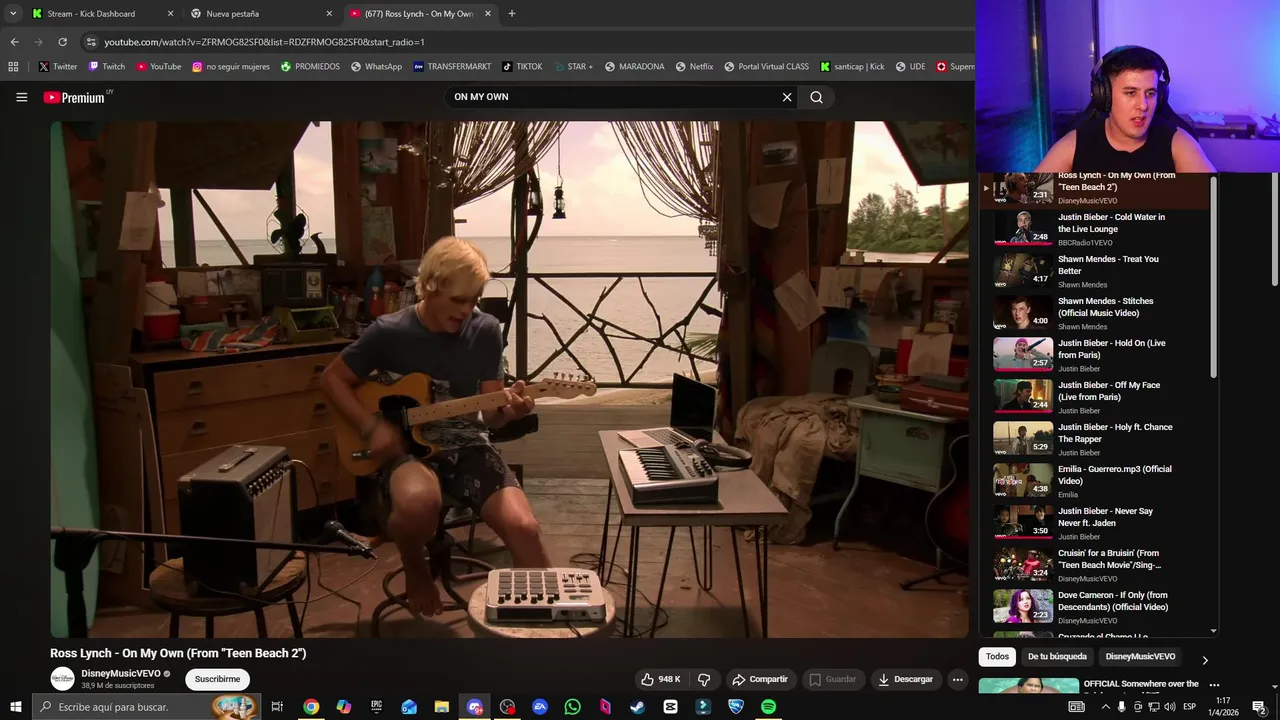1280x720 pixels.
Task: Like the video with thumbs up 948 K
Action: click(661, 679)
